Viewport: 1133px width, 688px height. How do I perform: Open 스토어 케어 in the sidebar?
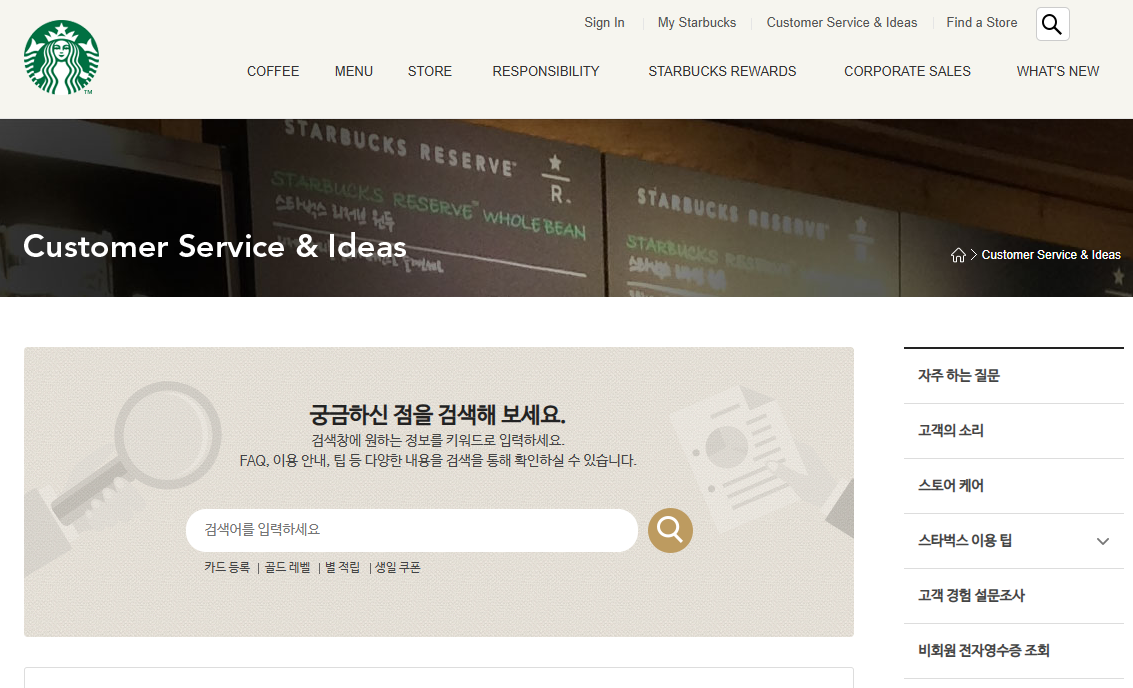tap(1014, 486)
